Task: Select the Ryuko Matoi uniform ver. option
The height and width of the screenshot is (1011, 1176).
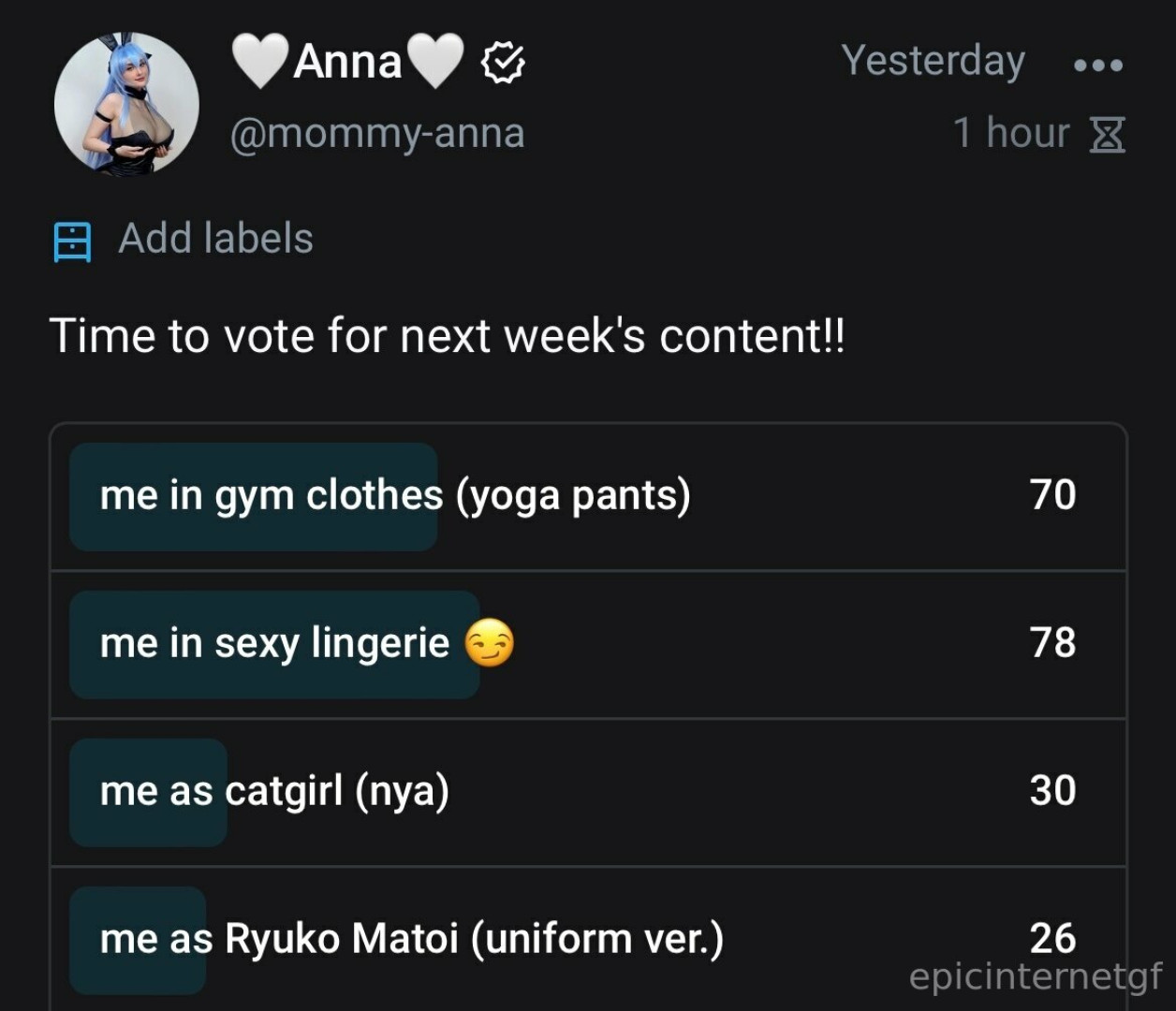Action: point(411,939)
